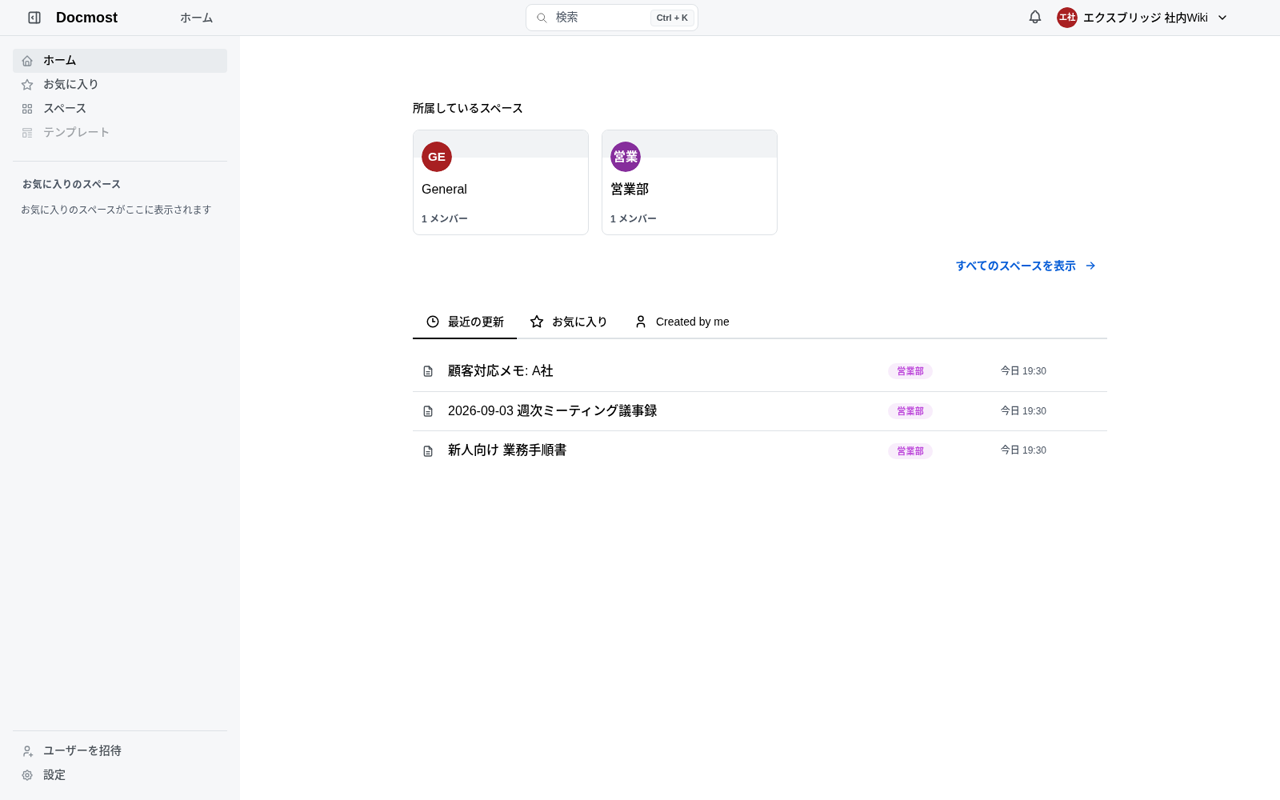Select お気に入り in the sidebar
The image size is (1280, 800).
120,85
